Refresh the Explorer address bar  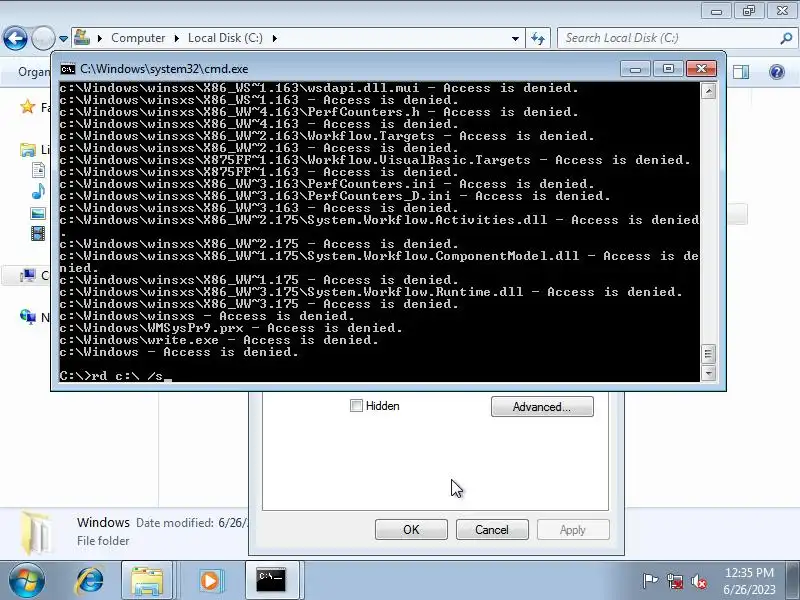(538, 38)
